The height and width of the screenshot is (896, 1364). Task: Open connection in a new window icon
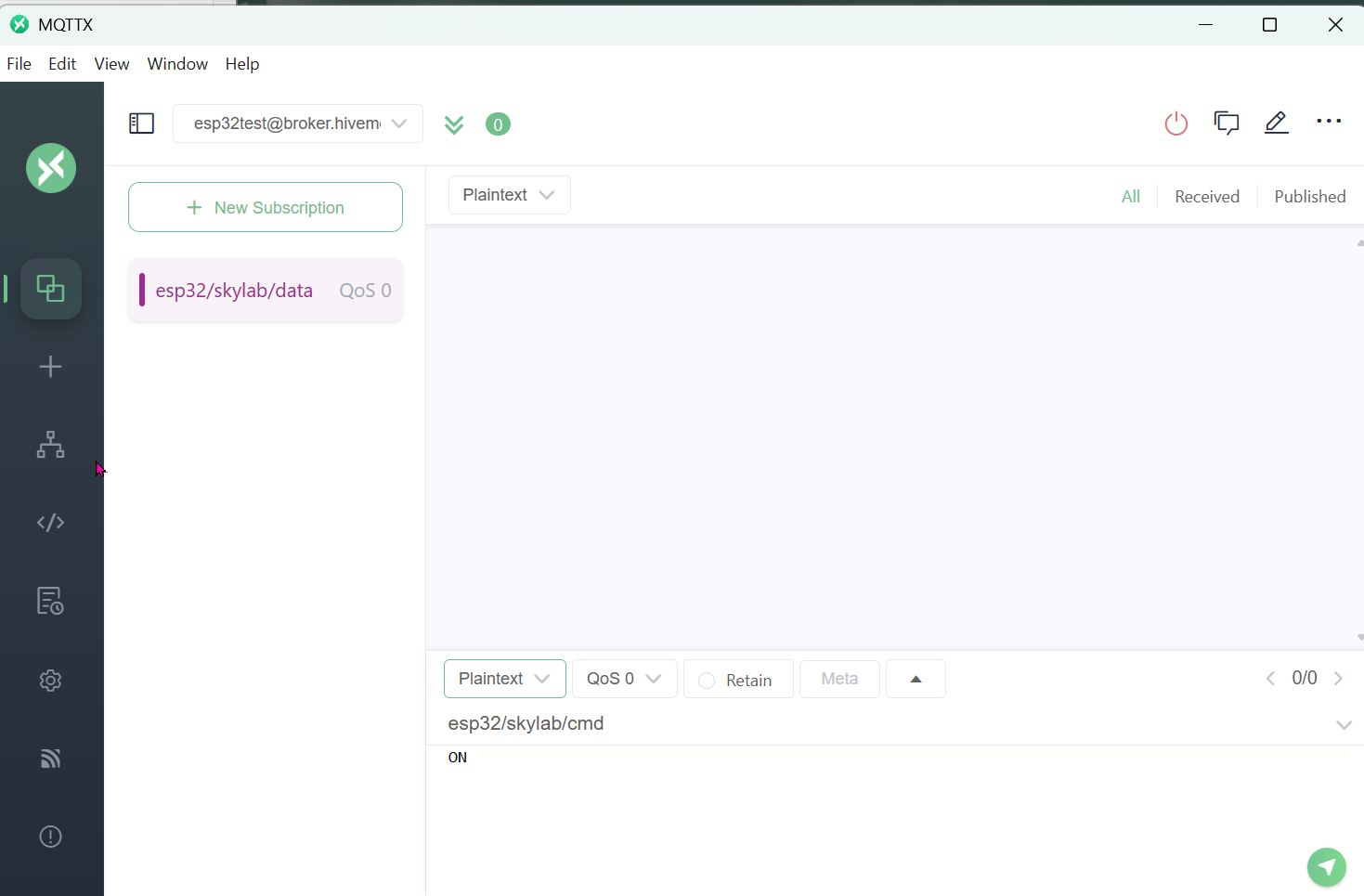pos(1227,123)
